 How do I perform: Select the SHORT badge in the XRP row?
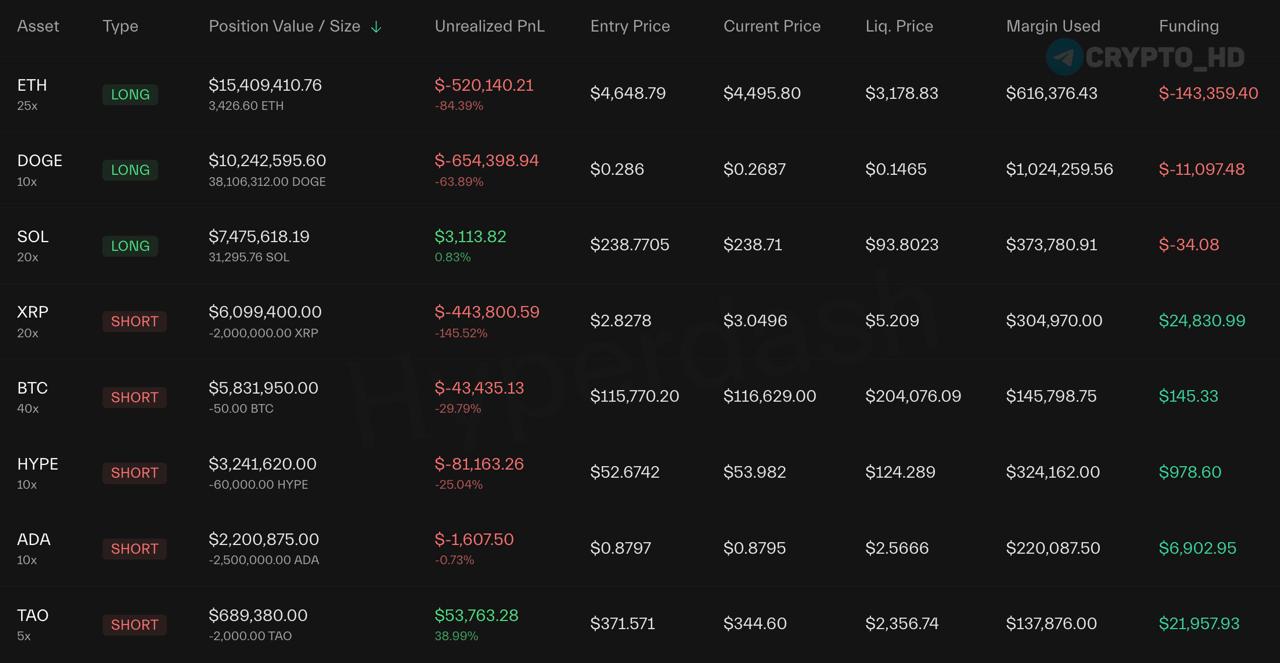click(x=134, y=321)
